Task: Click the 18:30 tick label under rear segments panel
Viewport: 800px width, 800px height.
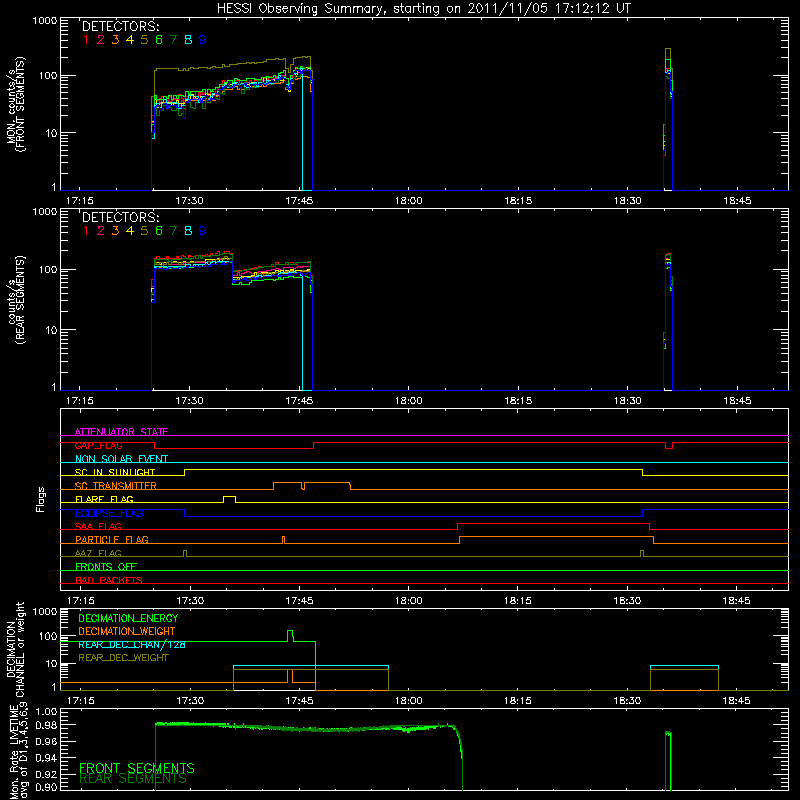Action: (x=628, y=401)
